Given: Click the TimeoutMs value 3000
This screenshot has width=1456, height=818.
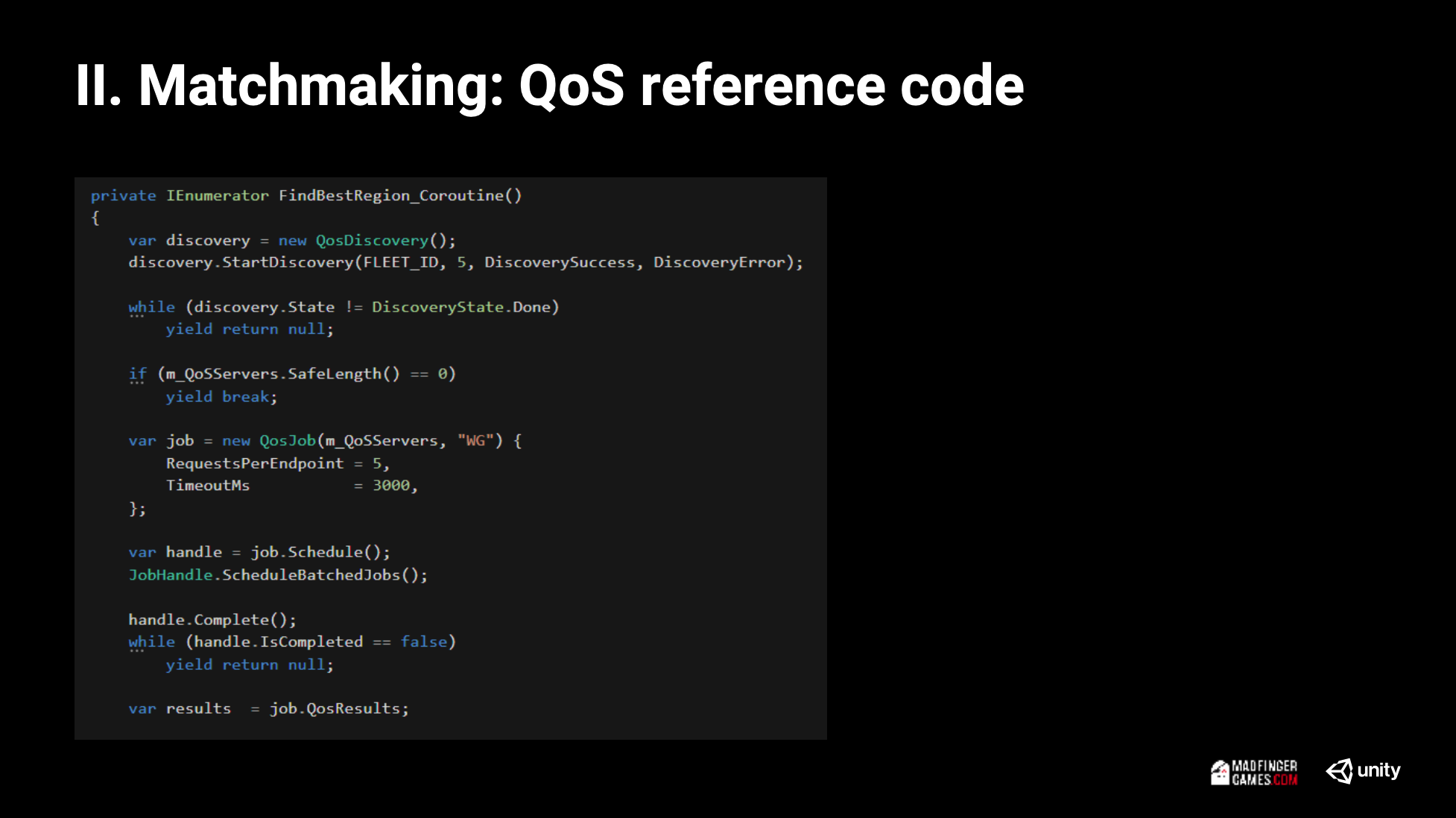Looking at the screenshot, I should coord(391,486).
